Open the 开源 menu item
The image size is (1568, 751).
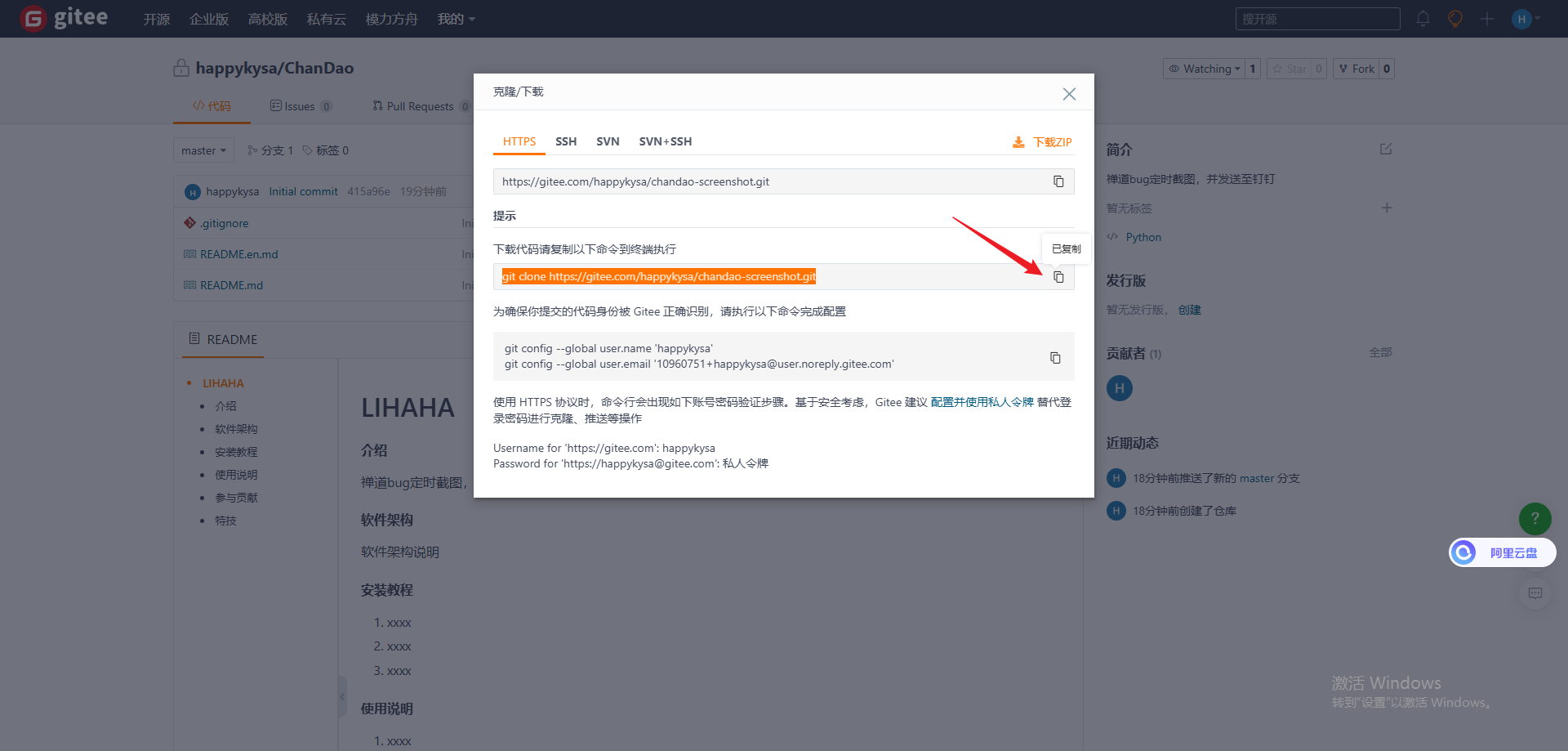point(157,19)
